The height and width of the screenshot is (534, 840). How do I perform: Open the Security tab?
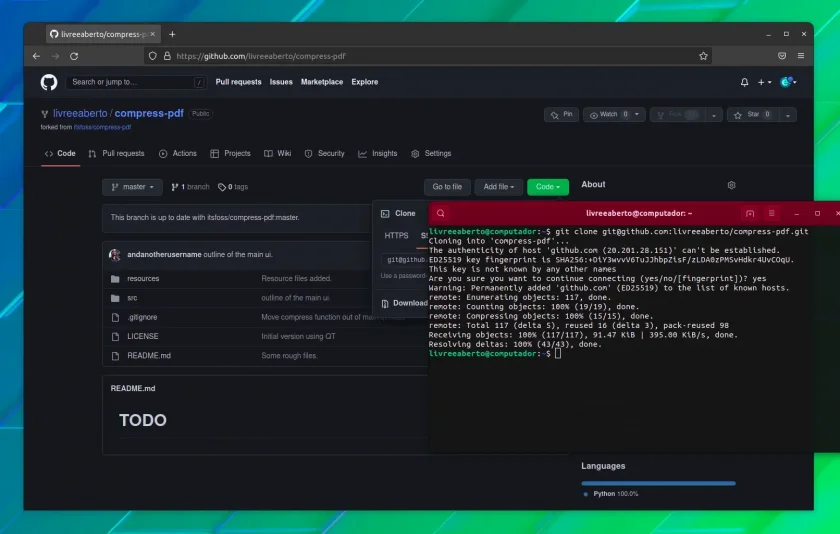324,154
